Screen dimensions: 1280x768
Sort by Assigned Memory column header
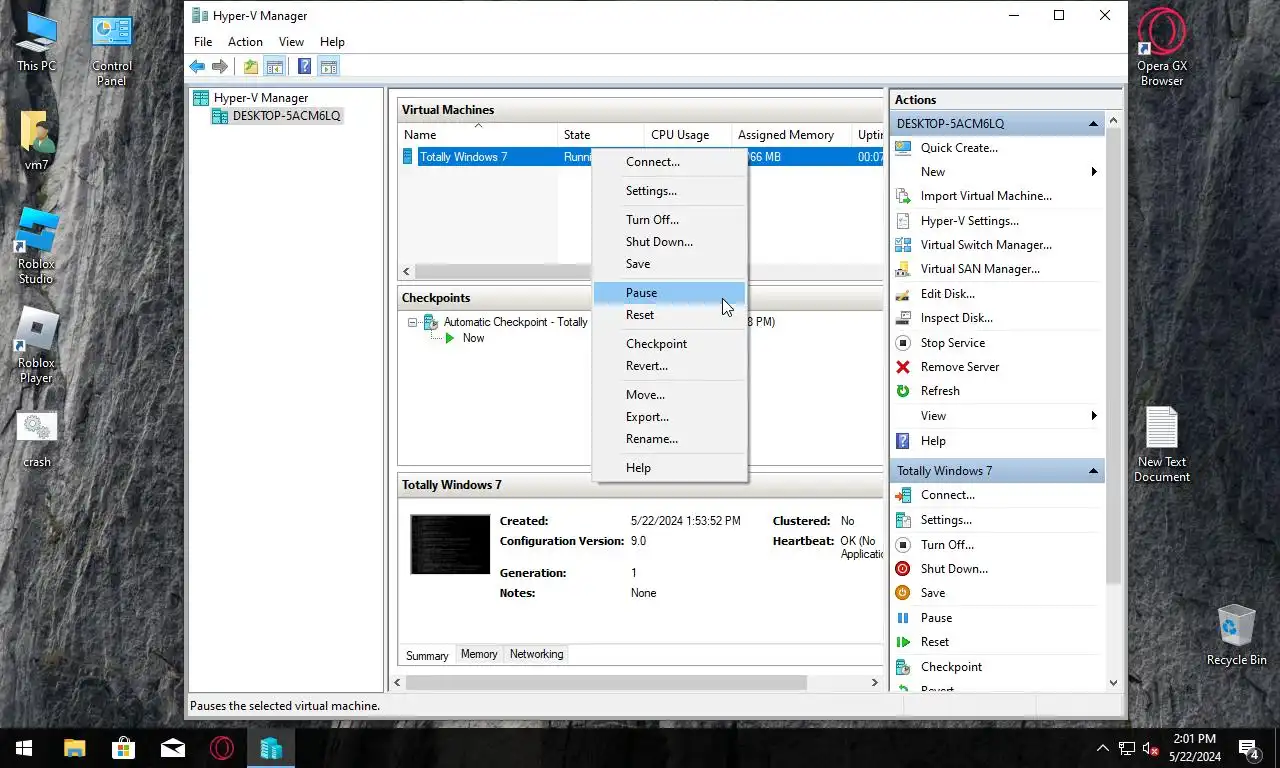click(790, 135)
